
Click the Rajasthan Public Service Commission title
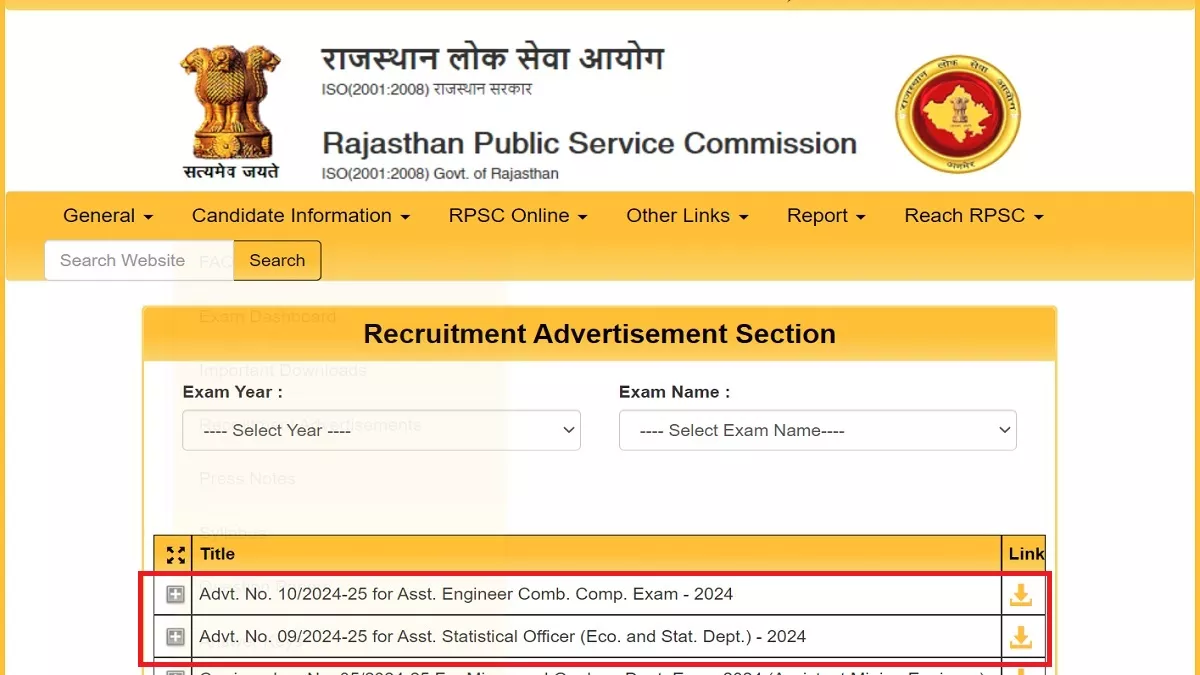[x=589, y=143]
